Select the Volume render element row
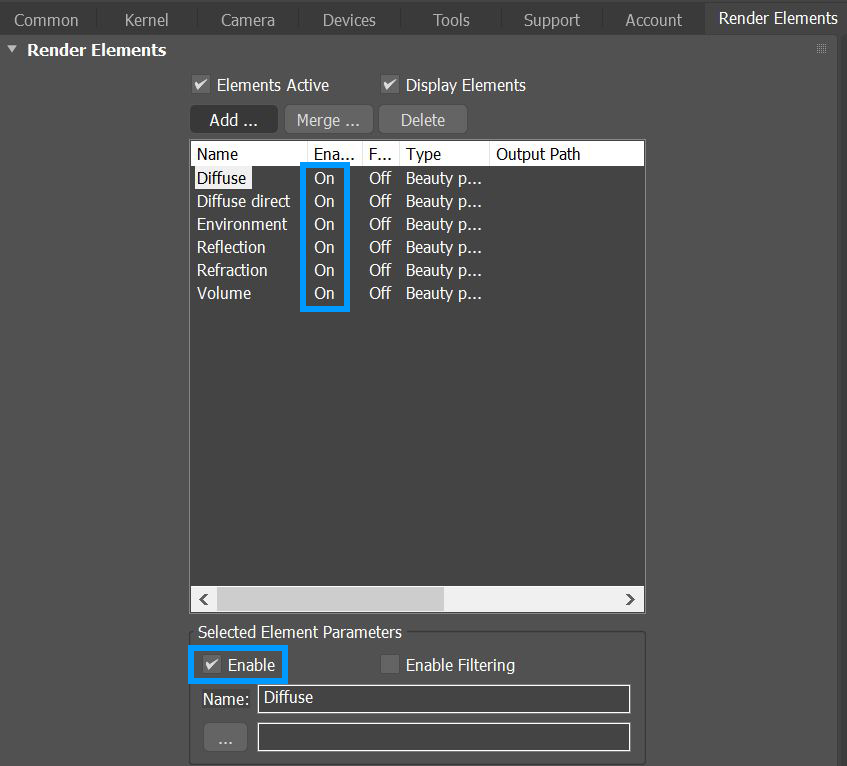 (x=224, y=293)
